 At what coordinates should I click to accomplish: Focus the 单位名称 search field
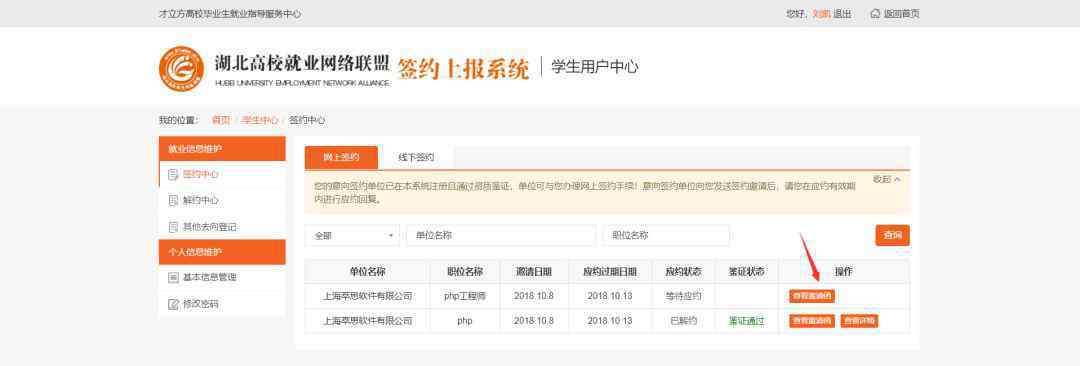coord(501,235)
